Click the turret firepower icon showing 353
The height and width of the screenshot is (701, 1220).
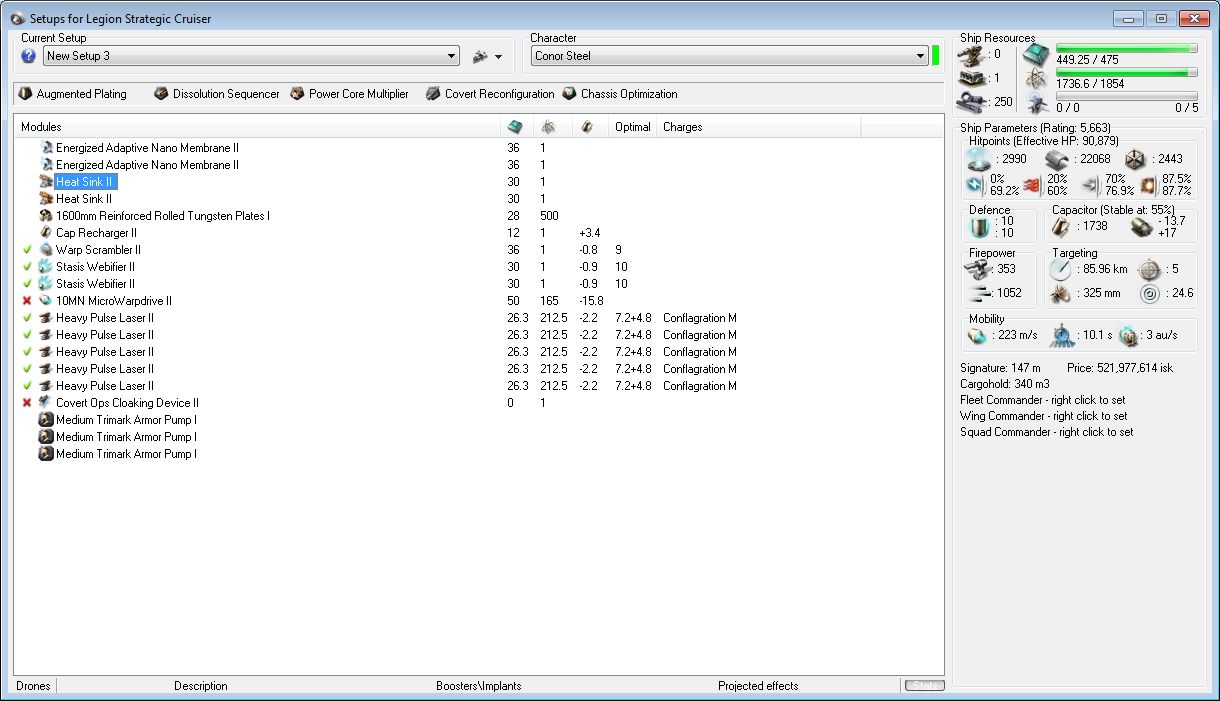click(x=977, y=268)
